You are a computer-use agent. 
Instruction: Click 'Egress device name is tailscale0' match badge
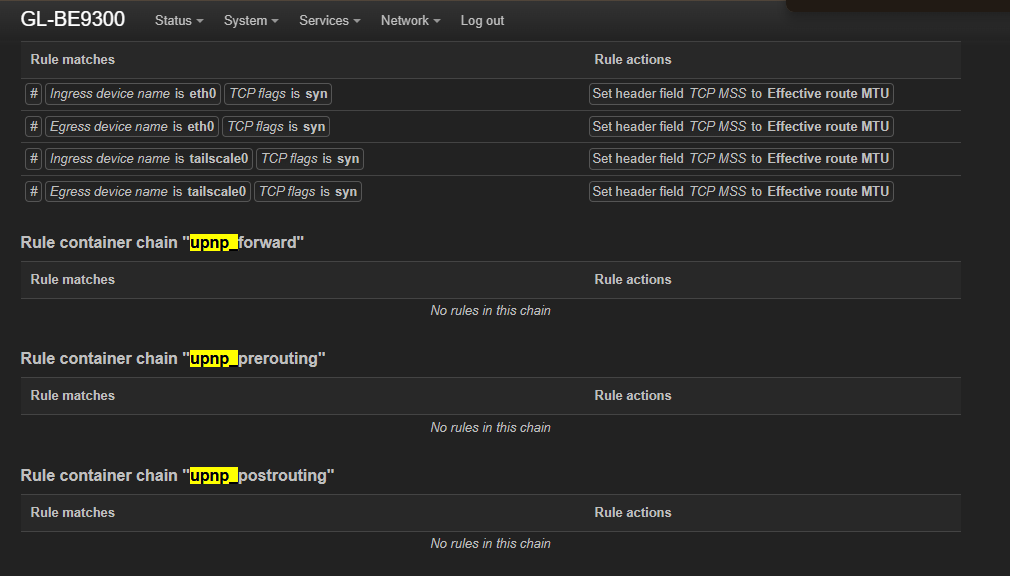[x=147, y=192]
